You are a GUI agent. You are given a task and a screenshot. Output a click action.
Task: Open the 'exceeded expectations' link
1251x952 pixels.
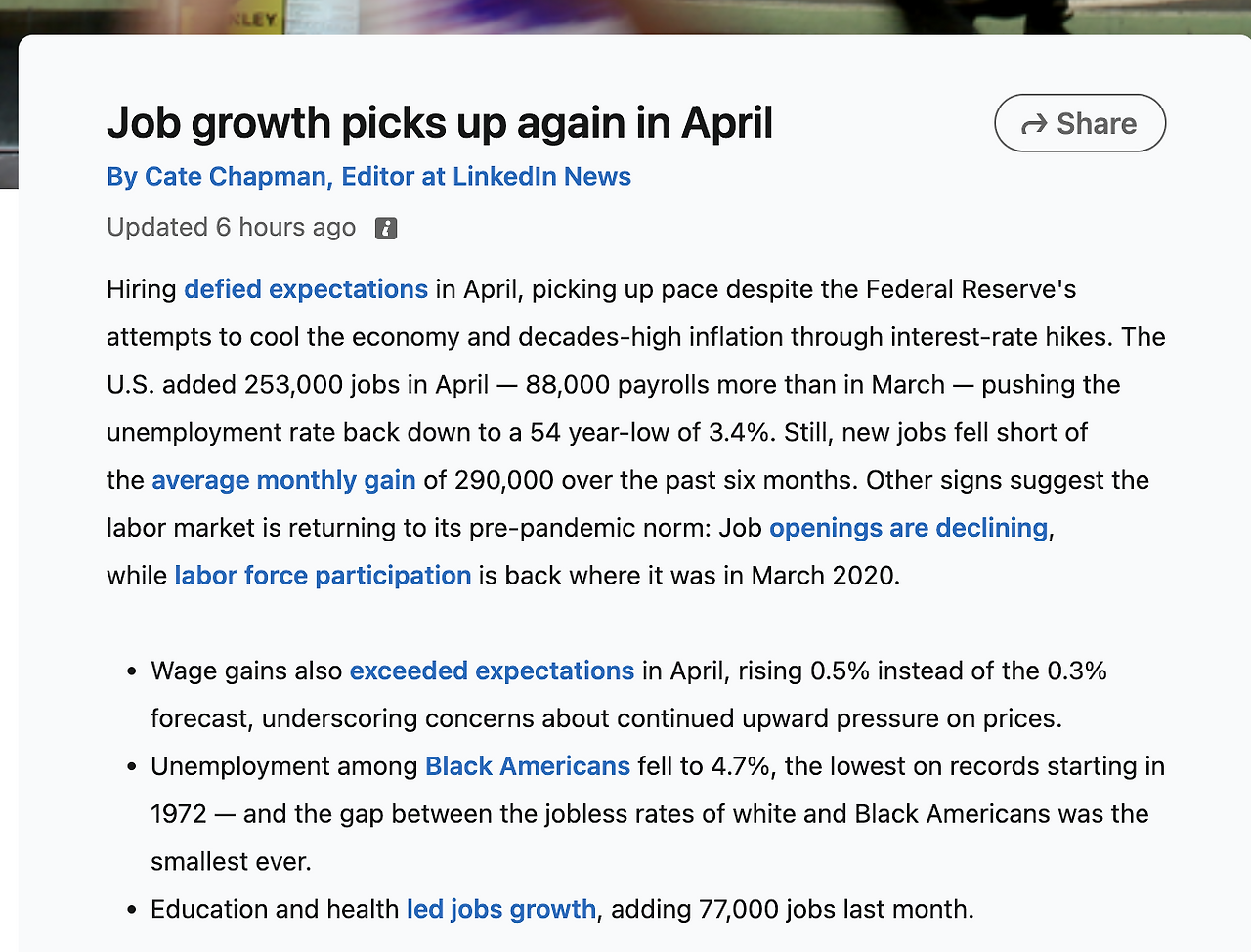click(492, 671)
